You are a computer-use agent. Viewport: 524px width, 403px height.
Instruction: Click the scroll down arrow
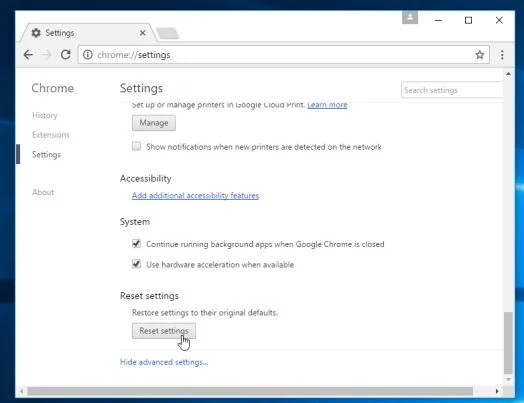(508, 379)
